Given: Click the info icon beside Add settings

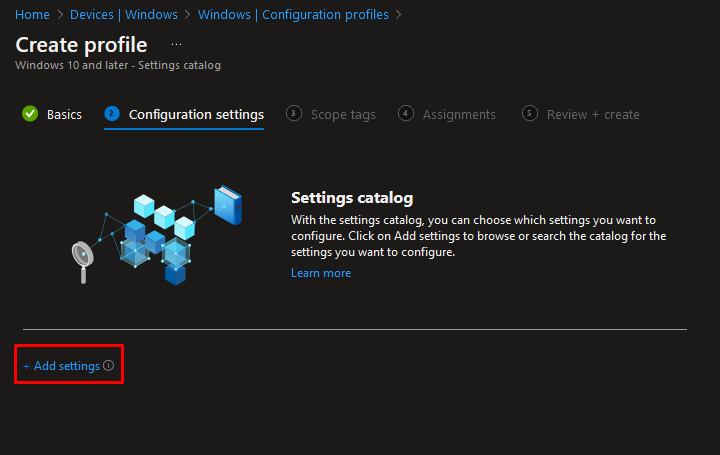Looking at the screenshot, I should tap(108, 365).
